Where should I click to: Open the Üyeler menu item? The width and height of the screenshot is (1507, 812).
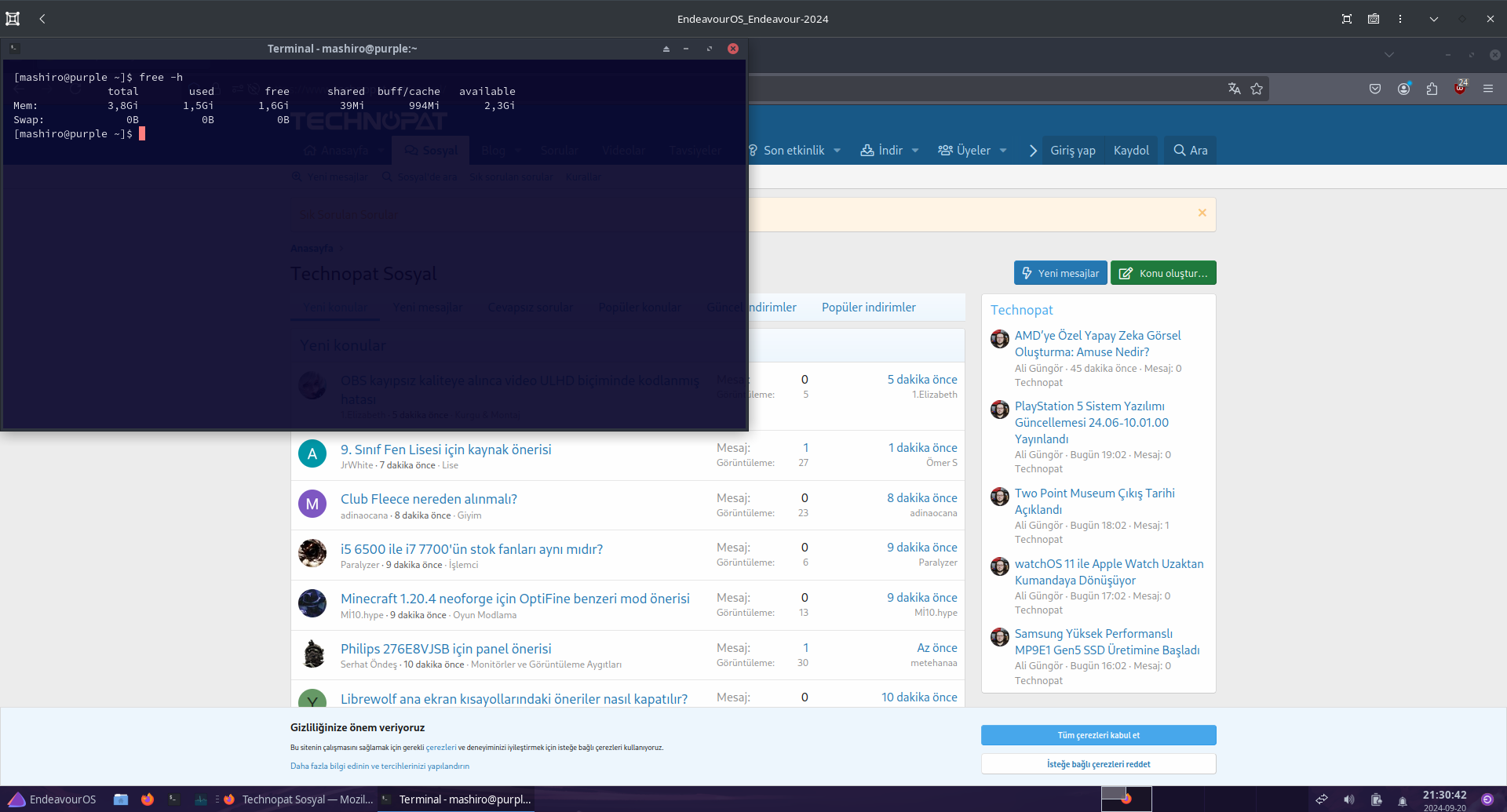(964, 151)
